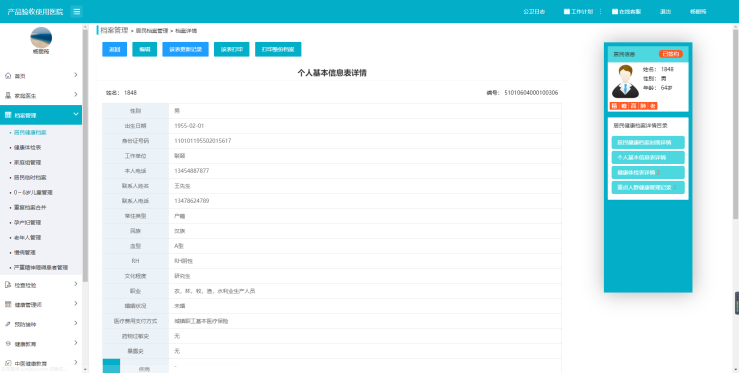Viewport: 740px width, 374px height.
Task: Open 慢病管理 submenu item
Action: tap(25, 253)
